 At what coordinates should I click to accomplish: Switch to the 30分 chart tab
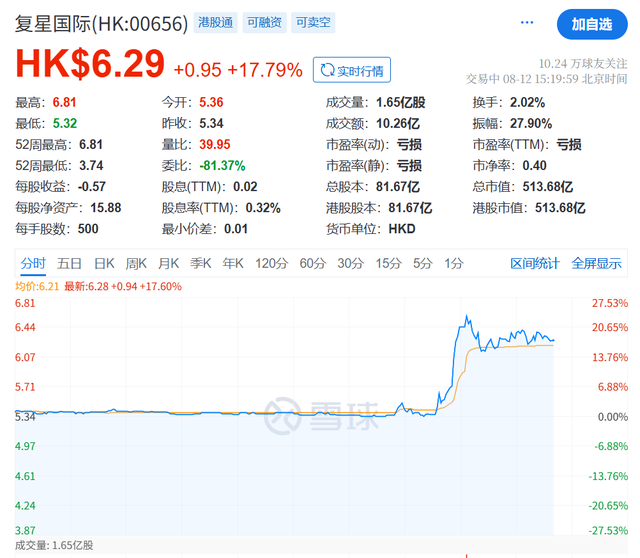(x=351, y=263)
